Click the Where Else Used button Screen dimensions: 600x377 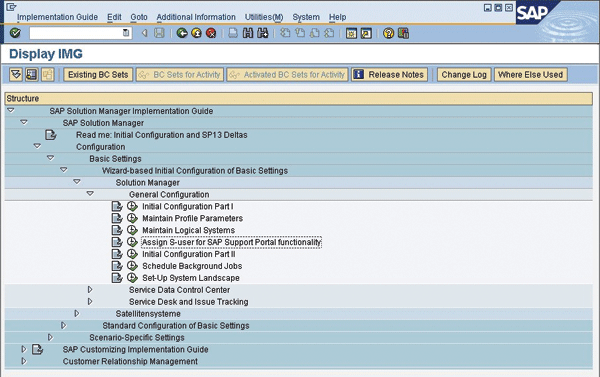[x=530, y=75]
